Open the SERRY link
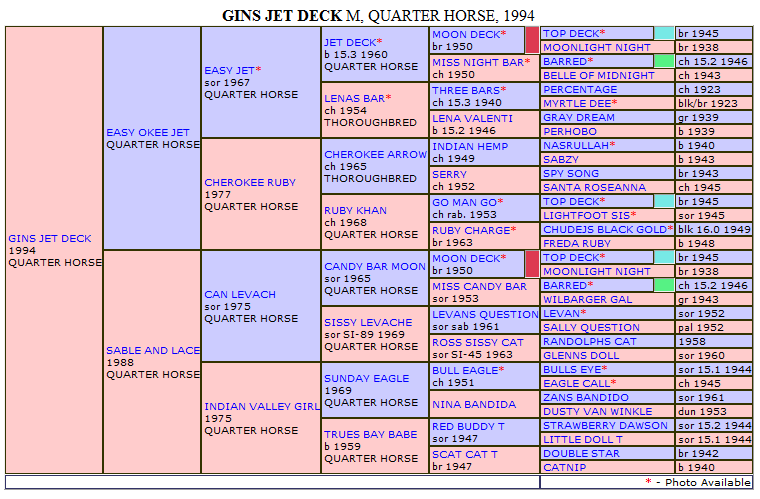 coord(449,174)
